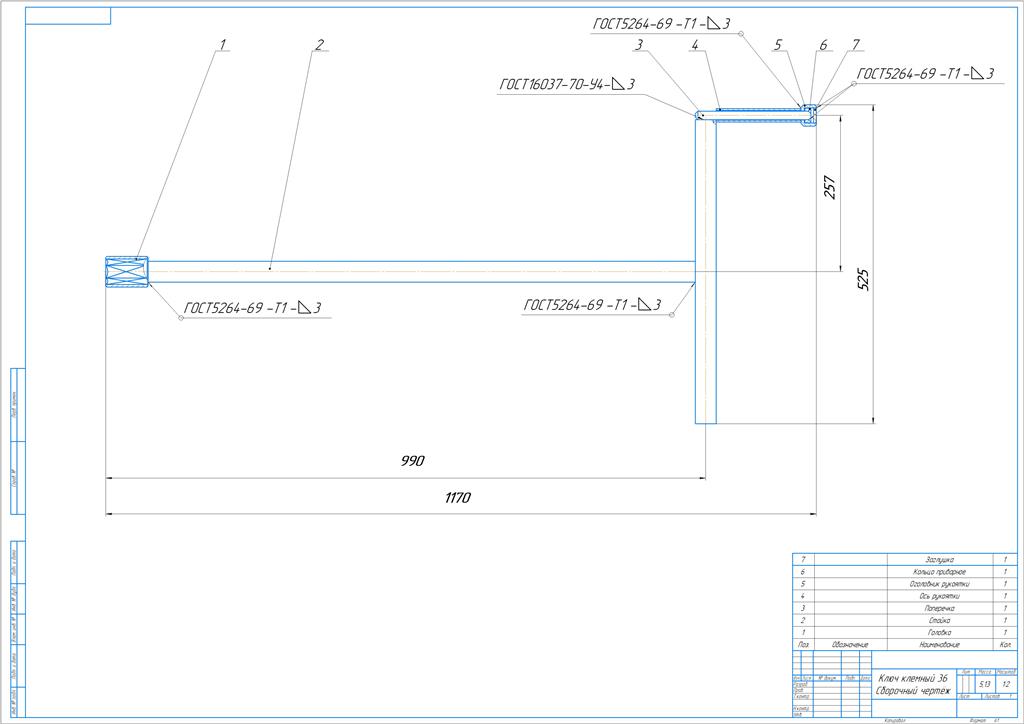Click 'Поперечка' in parts table
This screenshot has width=1024, height=724.
coord(939,608)
